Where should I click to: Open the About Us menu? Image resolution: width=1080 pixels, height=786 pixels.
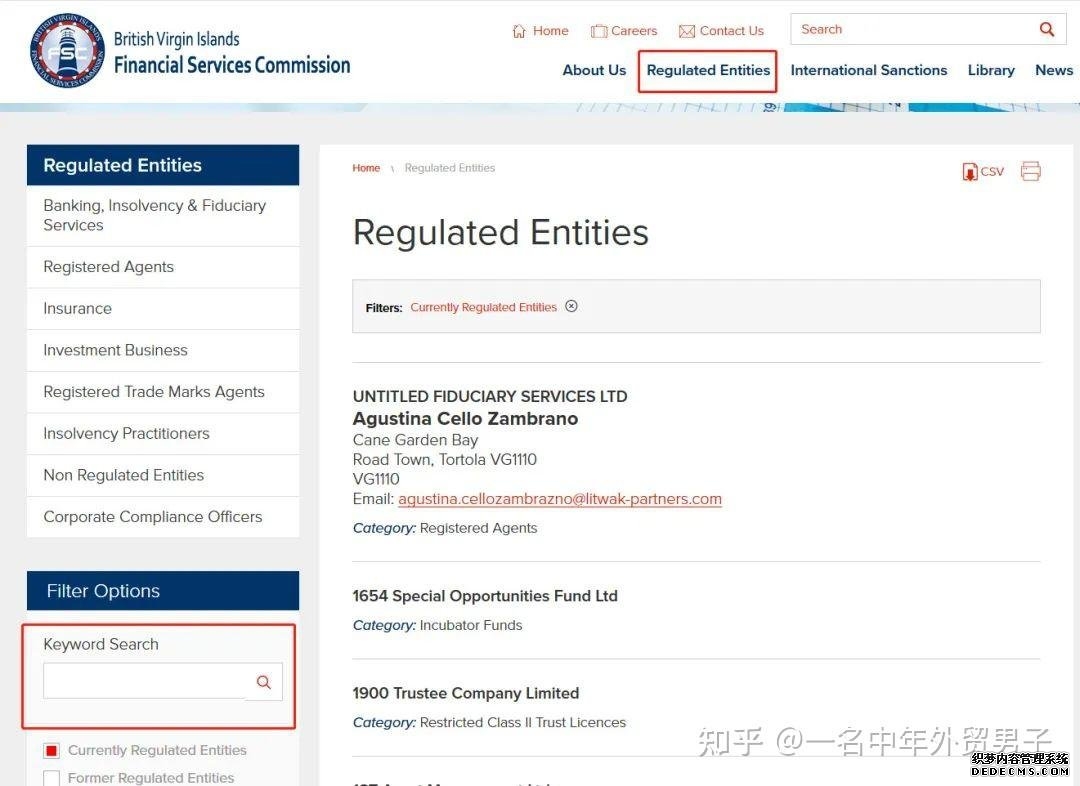tap(594, 70)
